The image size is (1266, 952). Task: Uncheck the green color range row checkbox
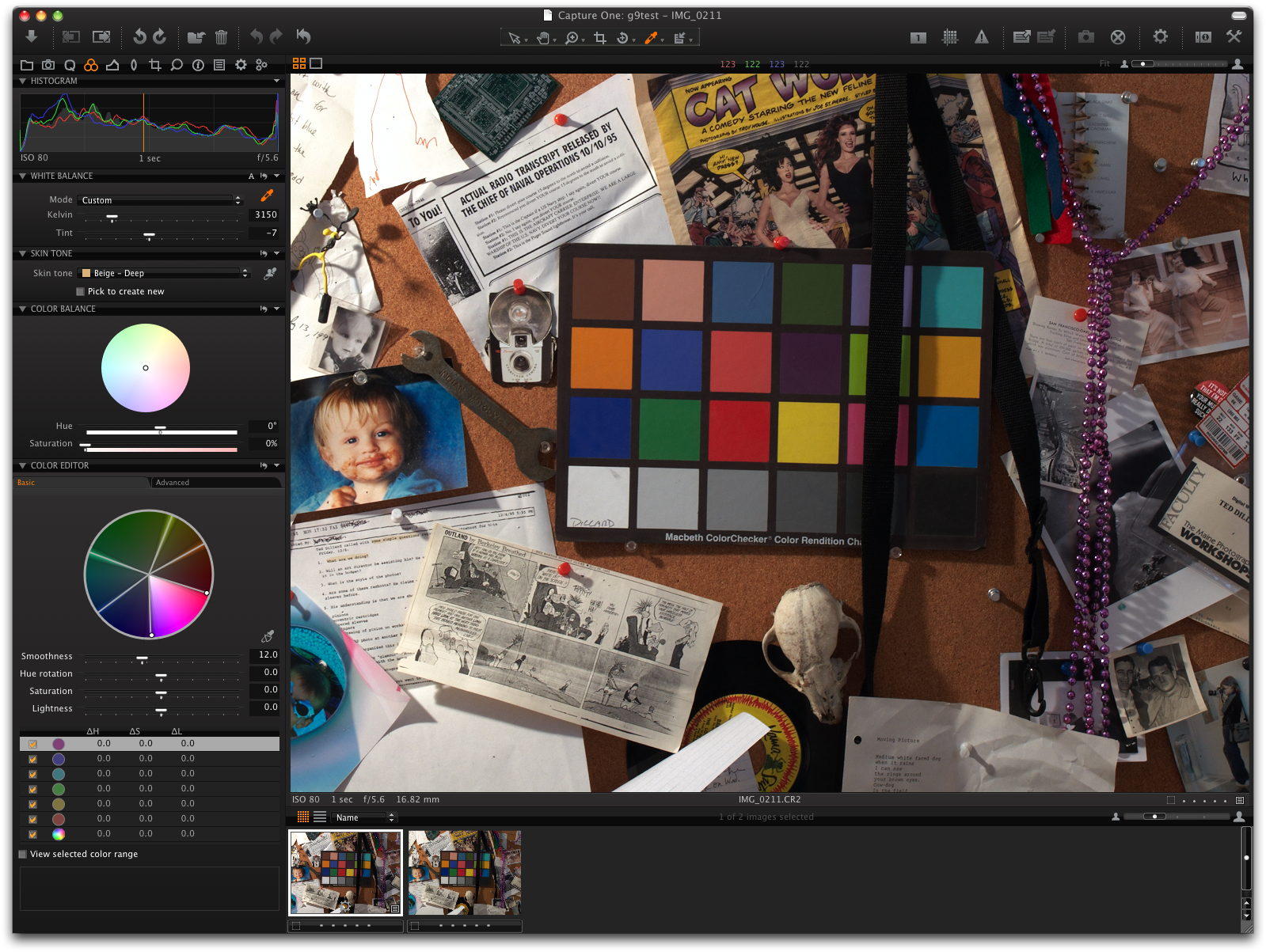coord(32,789)
